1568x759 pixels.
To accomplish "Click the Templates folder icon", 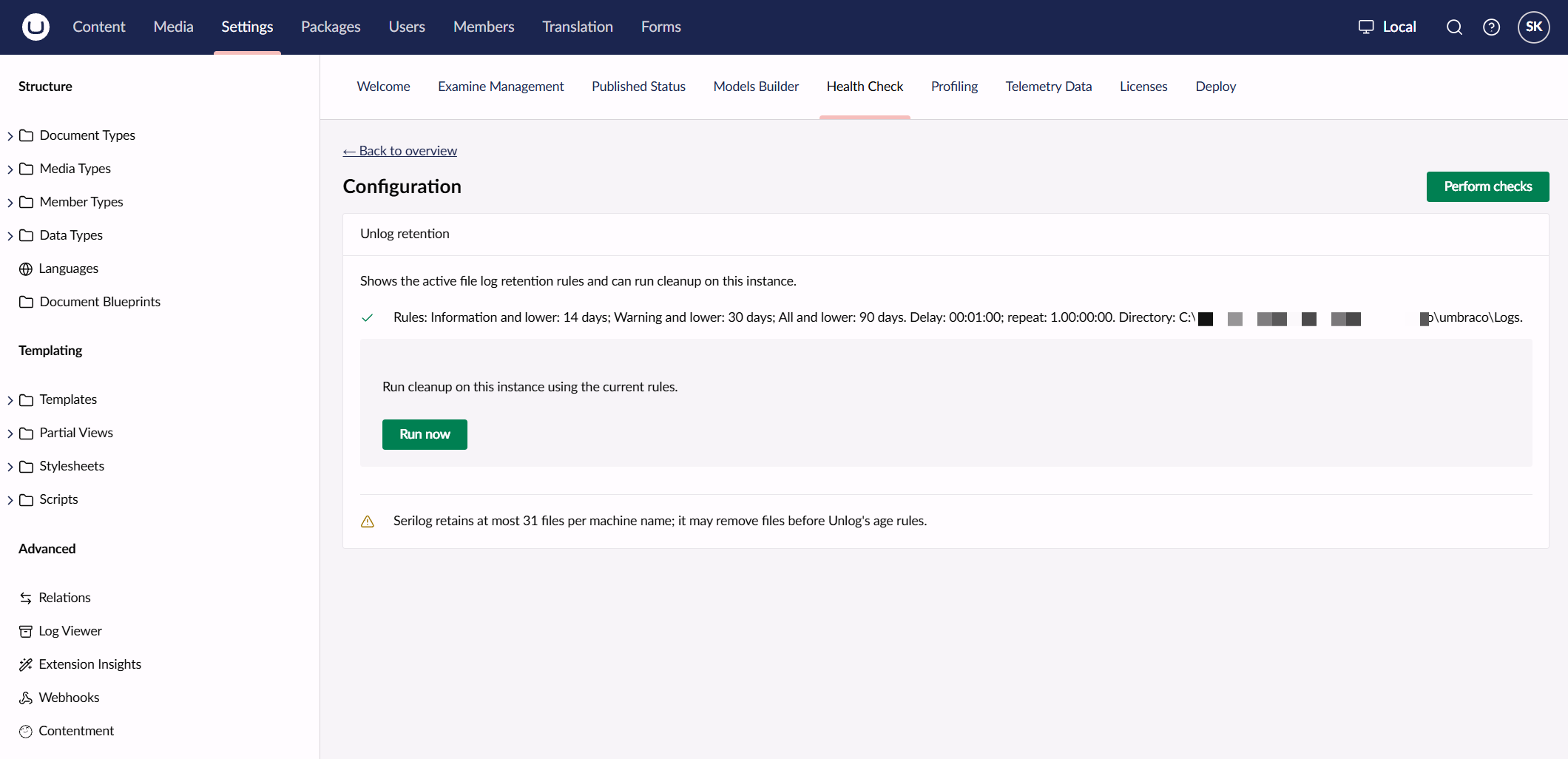I will tap(27, 399).
